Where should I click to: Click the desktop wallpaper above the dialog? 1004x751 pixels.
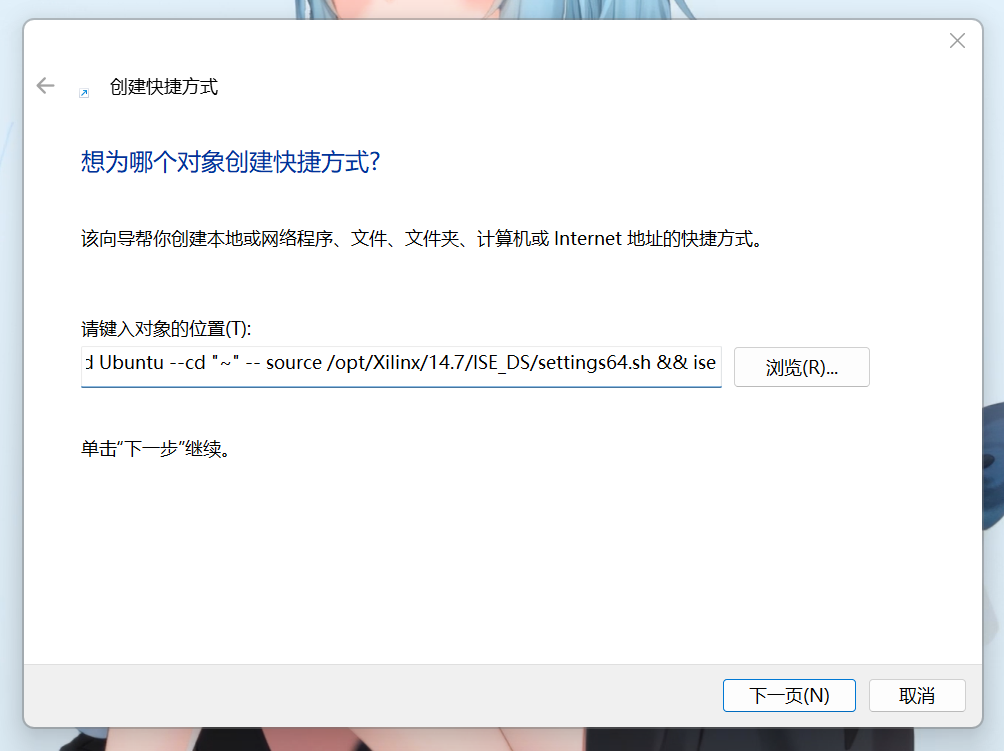pos(499,8)
